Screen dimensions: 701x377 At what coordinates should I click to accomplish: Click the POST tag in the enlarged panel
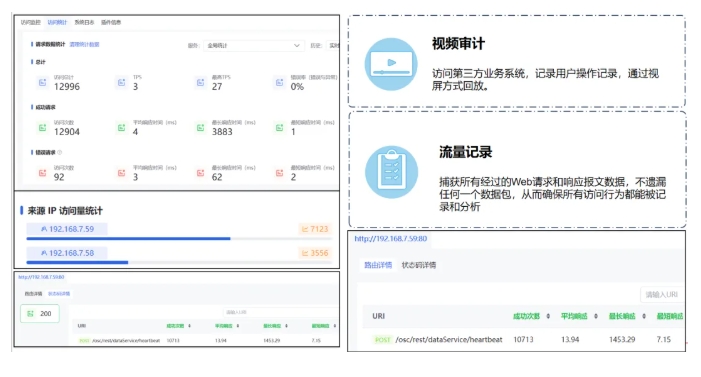click(382, 340)
